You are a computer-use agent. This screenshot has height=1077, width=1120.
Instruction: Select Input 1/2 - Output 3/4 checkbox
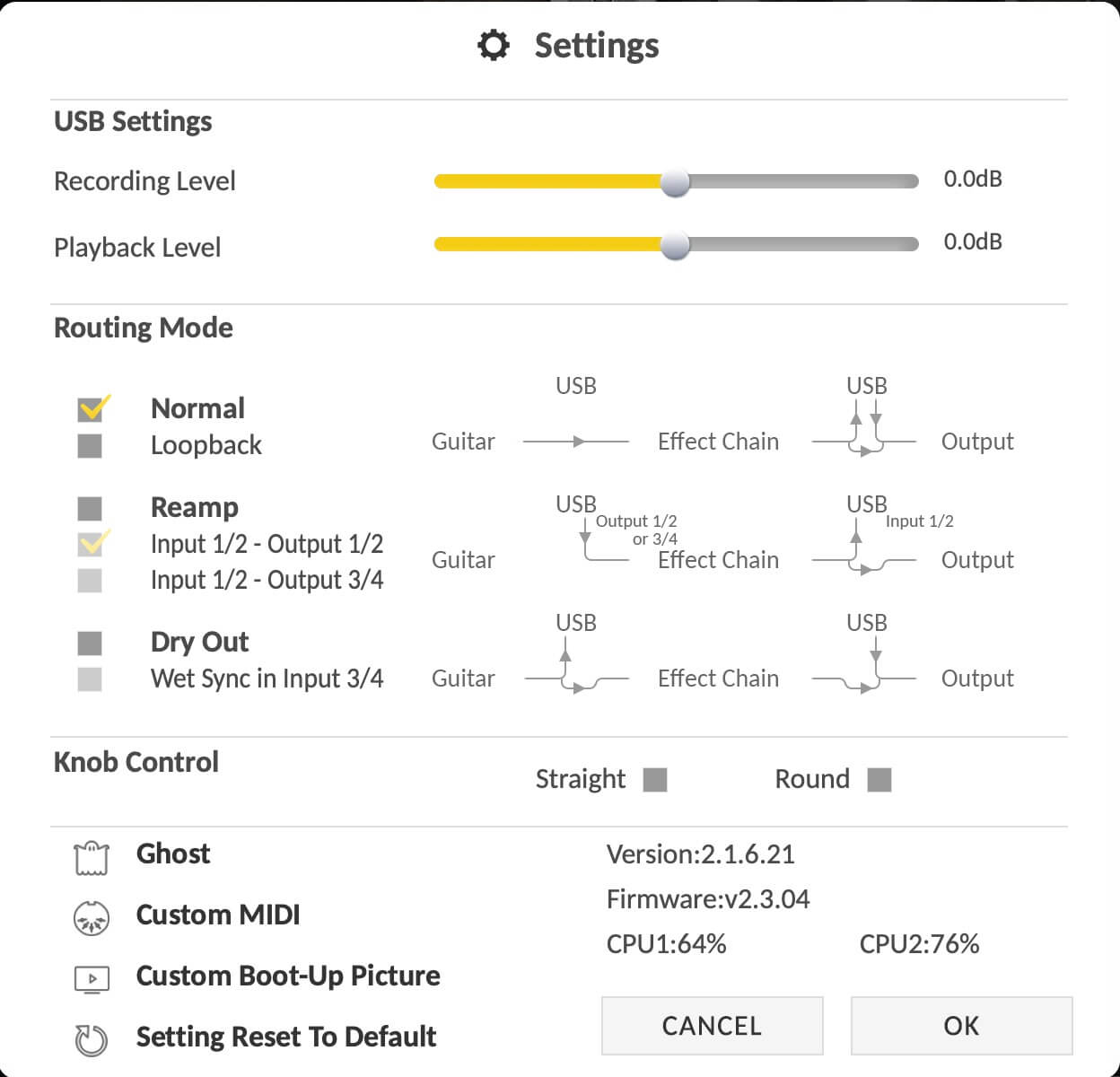(90, 581)
